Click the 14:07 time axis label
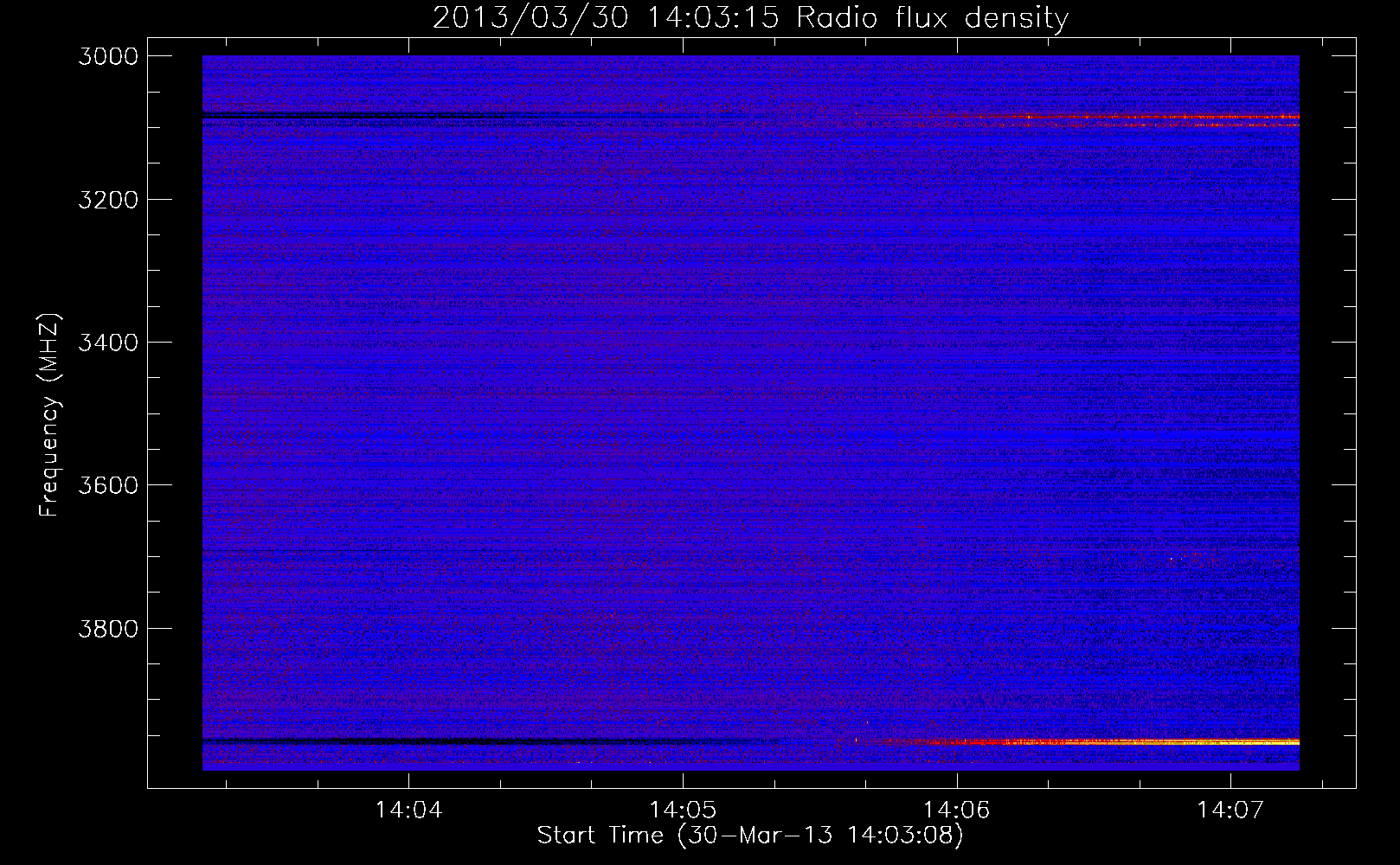Screen dimensions: 1400x865 [x=1230, y=811]
